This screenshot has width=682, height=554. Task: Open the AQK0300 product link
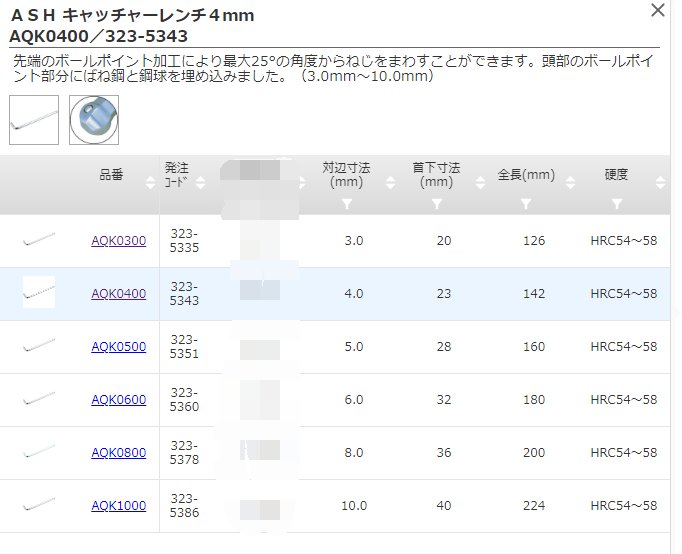click(x=118, y=241)
